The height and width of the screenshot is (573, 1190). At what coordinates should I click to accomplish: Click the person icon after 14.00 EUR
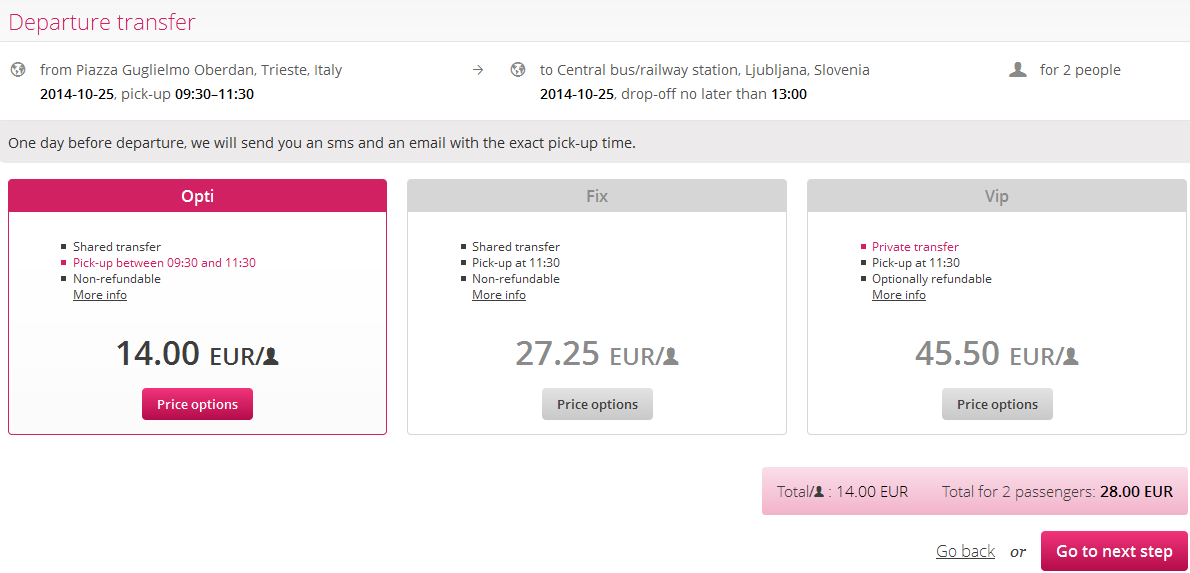click(x=271, y=356)
